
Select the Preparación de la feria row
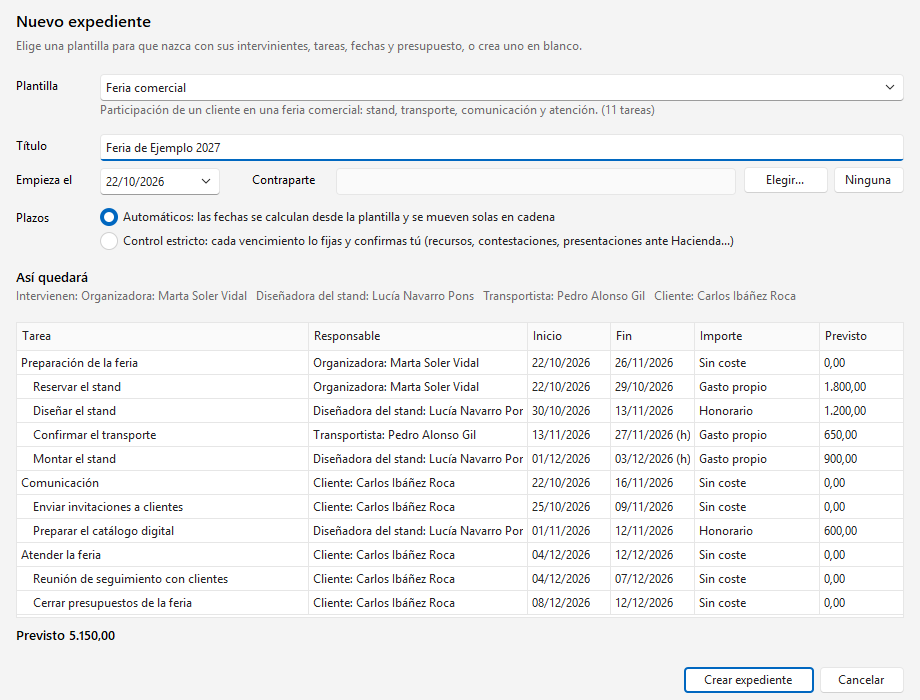click(460, 363)
